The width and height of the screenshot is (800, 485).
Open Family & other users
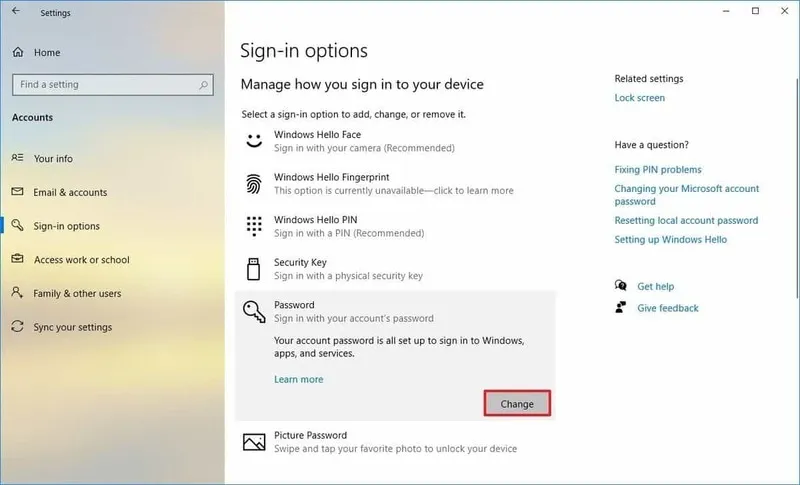77,293
